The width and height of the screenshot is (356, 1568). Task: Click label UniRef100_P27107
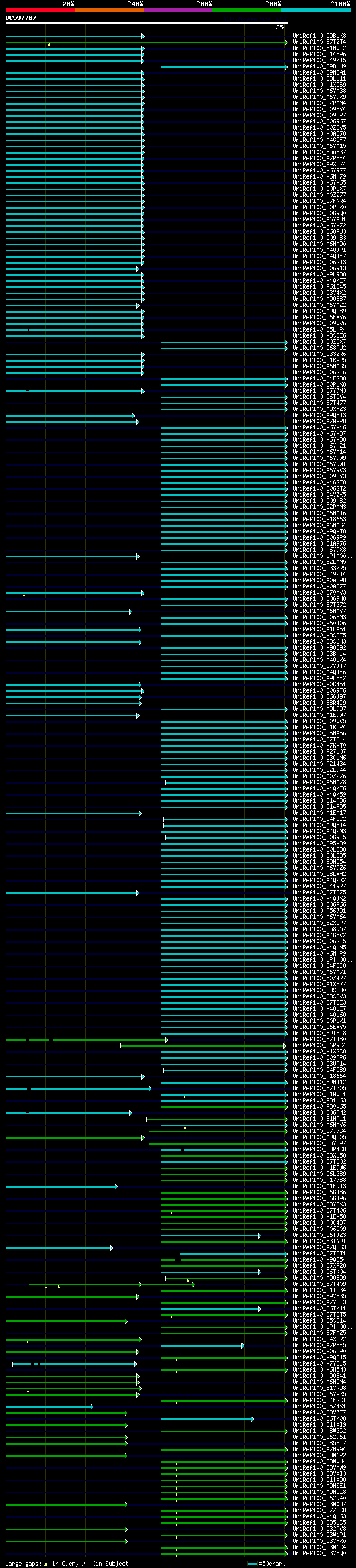[x=319, y=752]
